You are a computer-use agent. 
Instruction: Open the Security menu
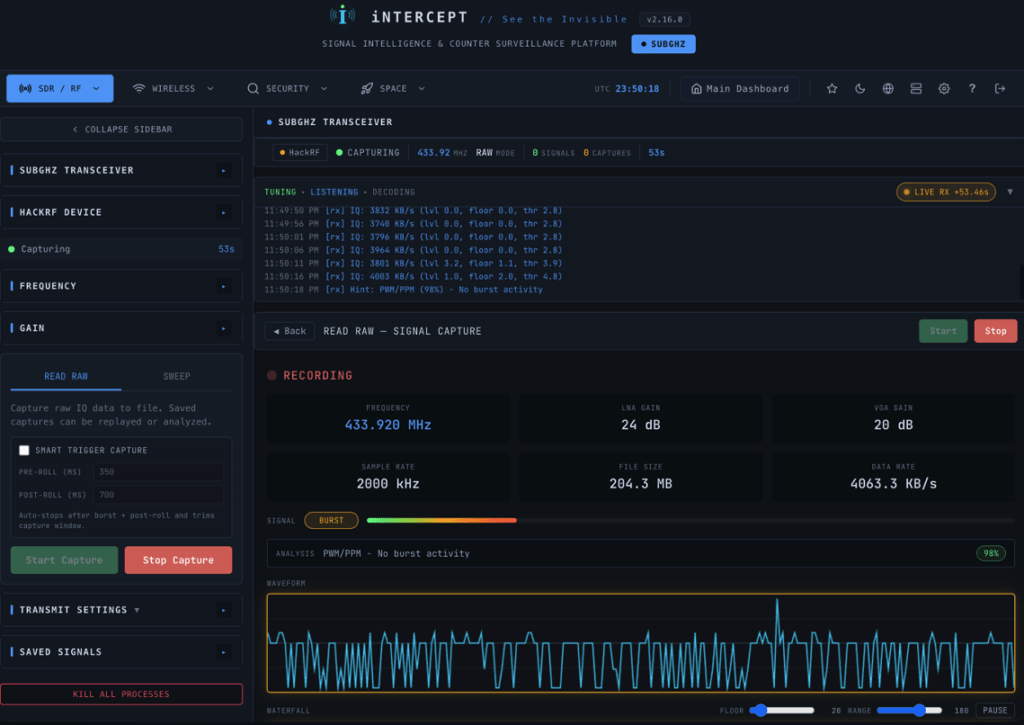[288, 88]
